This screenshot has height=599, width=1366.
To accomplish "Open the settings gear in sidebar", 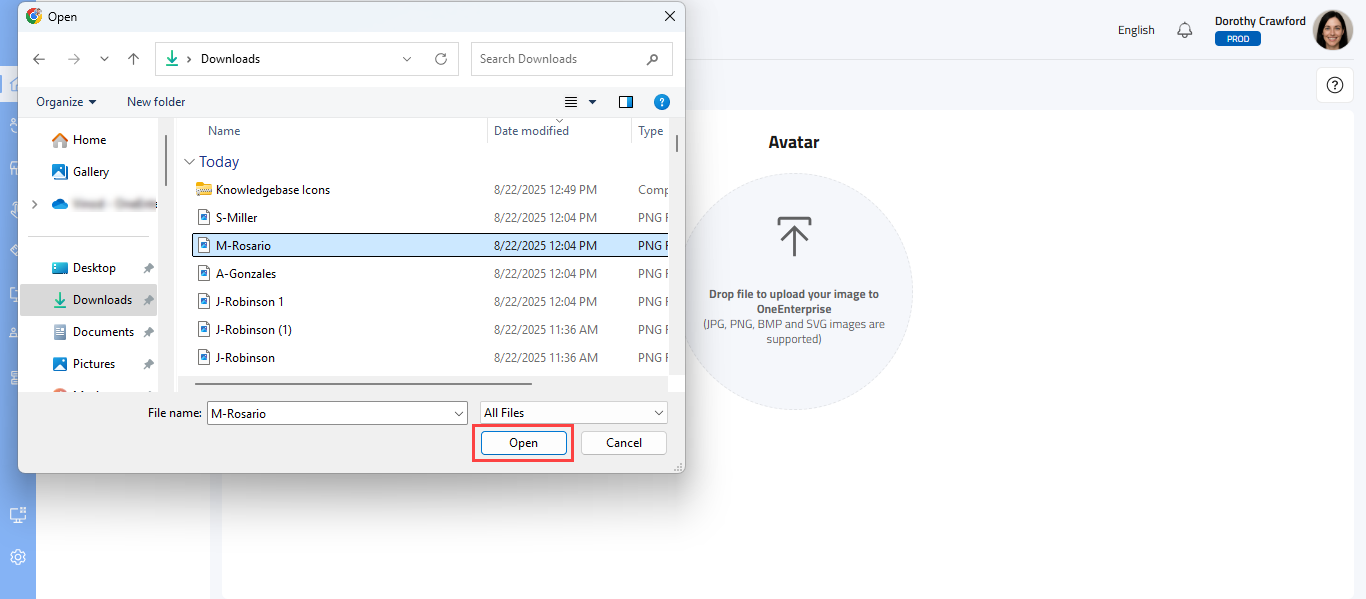I will click(x=18, y=557).
